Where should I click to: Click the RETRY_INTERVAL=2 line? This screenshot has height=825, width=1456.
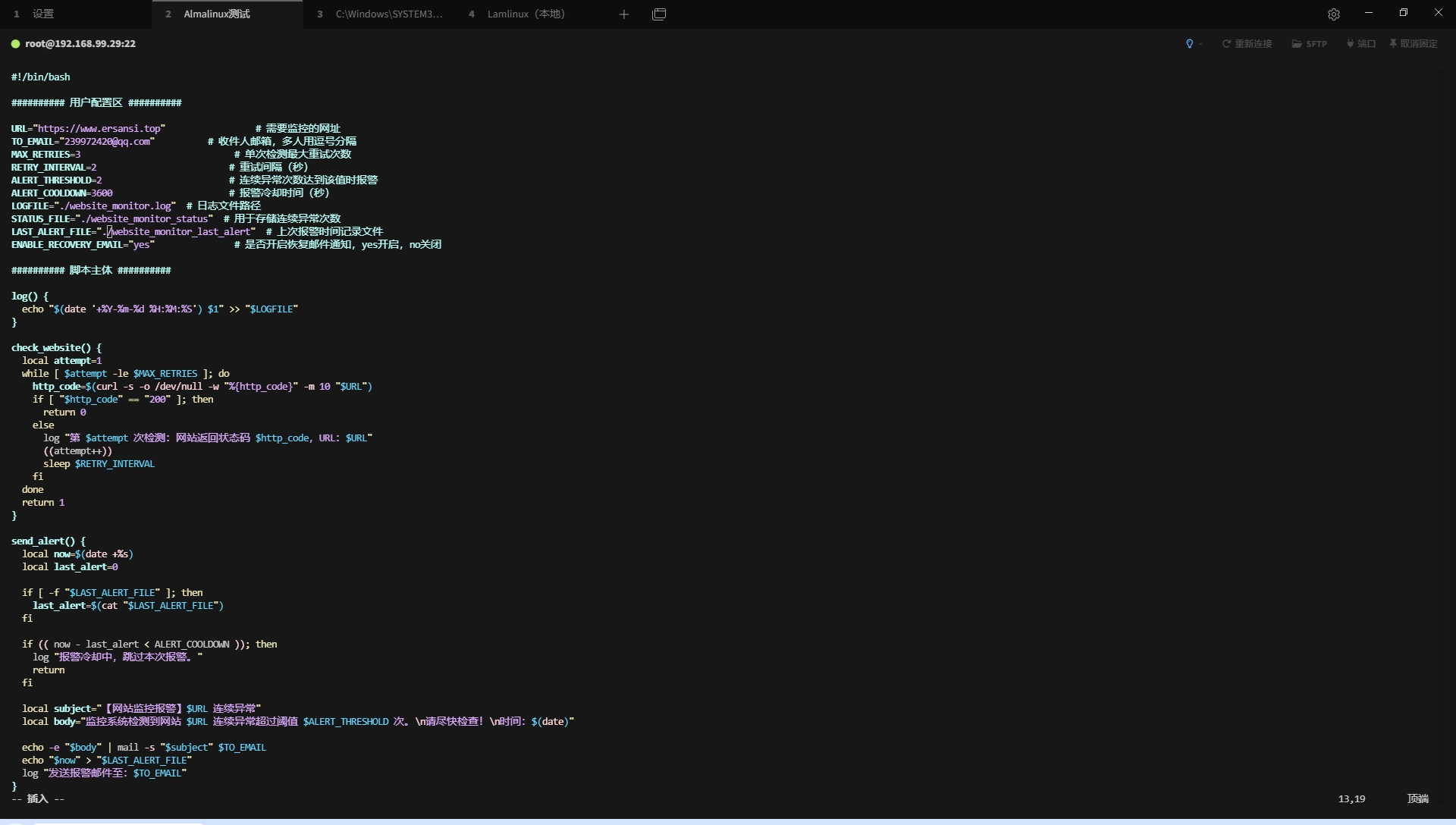click(54, 168)
